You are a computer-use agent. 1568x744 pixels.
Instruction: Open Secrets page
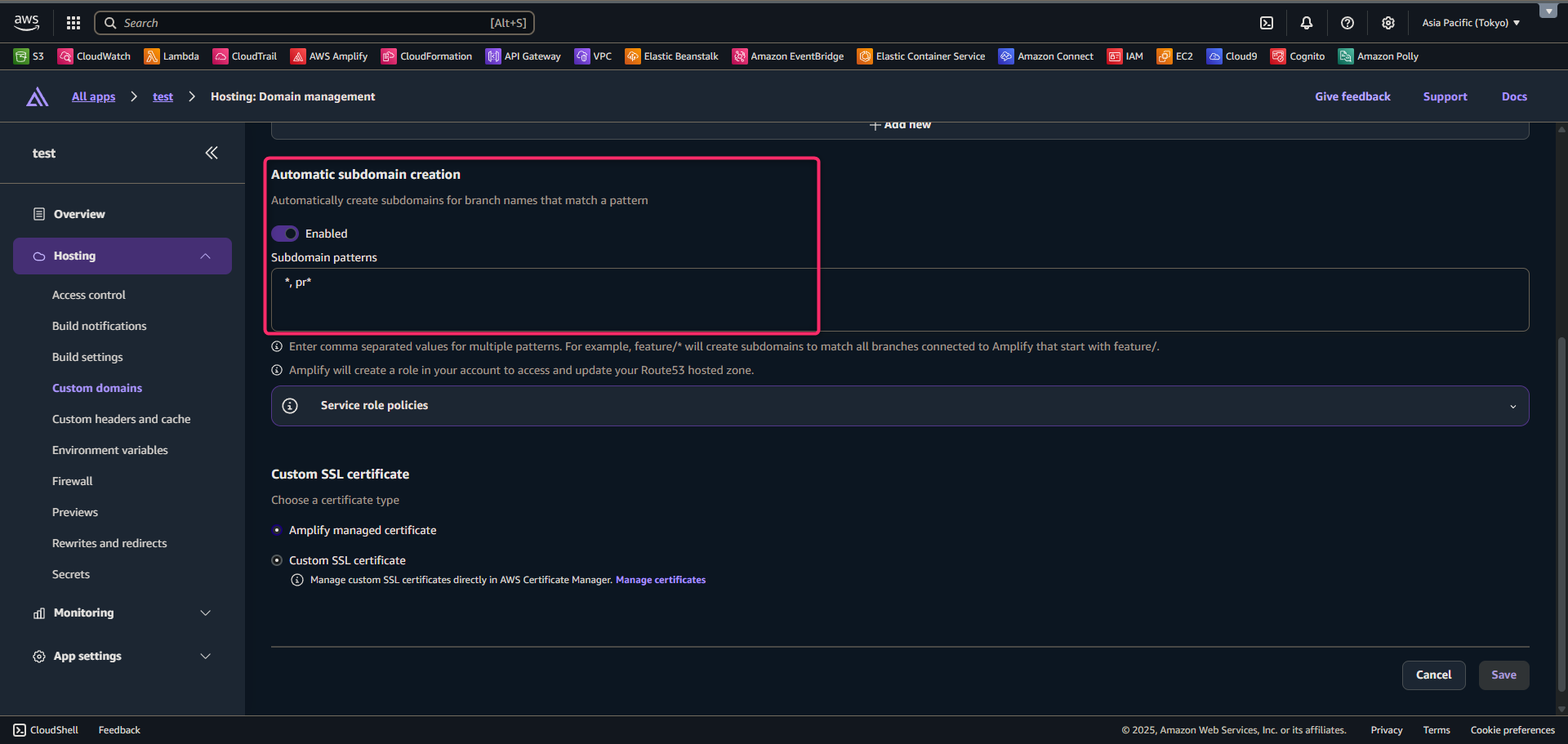pos(71,574)
